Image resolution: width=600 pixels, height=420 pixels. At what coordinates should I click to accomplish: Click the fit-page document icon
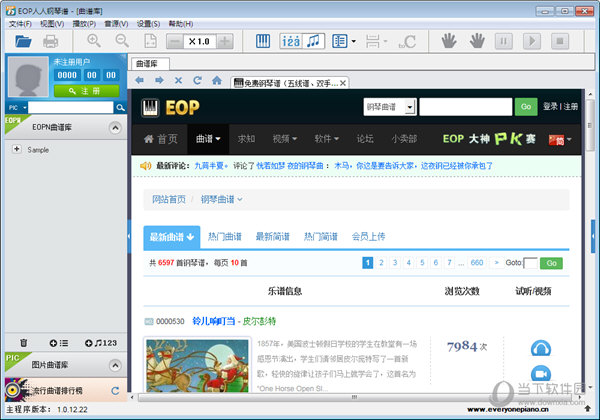[150, 41]
